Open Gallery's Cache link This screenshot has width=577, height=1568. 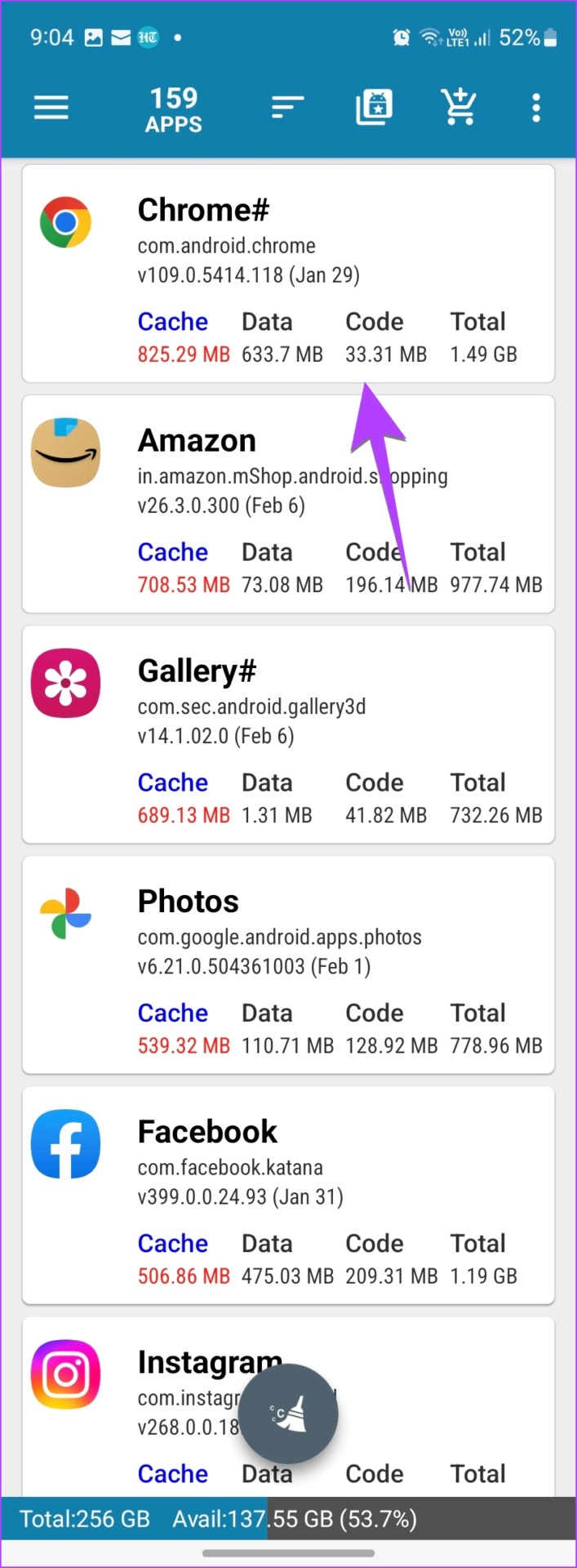click(172, 782)
